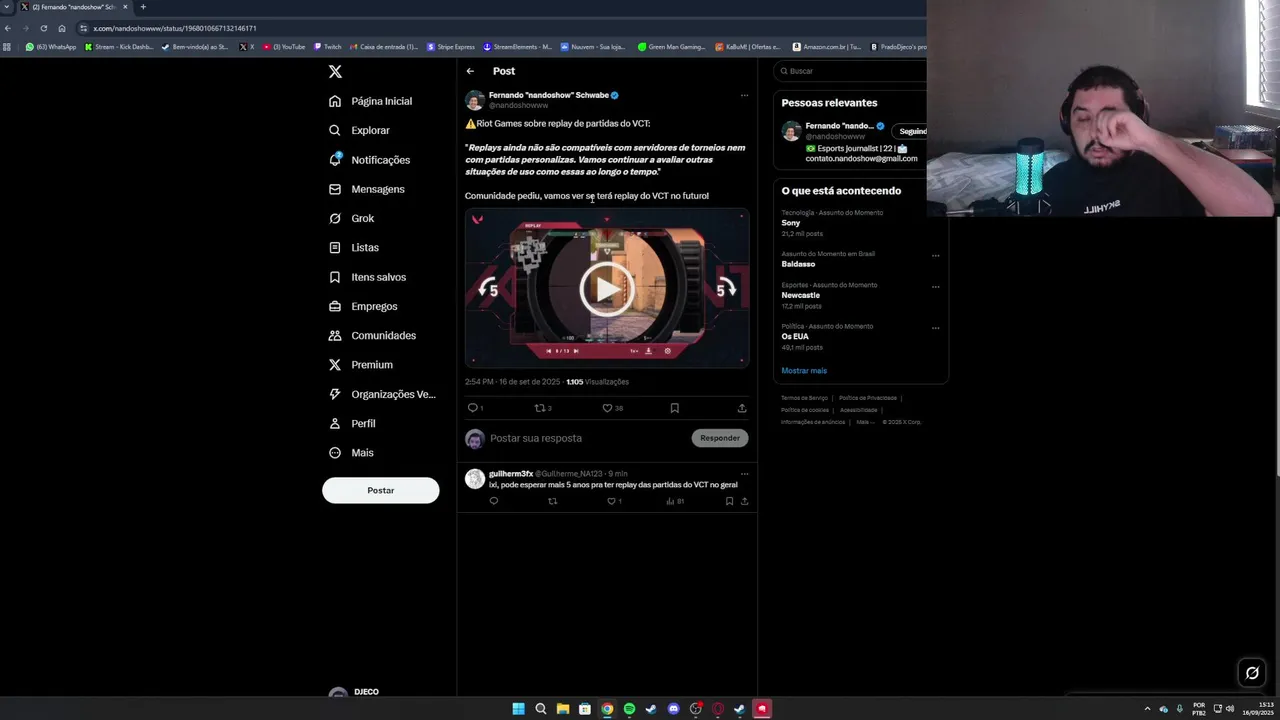Play the Valorant replay video
Viewport: 1280px width, 720px height.
[x=607, y=289]
